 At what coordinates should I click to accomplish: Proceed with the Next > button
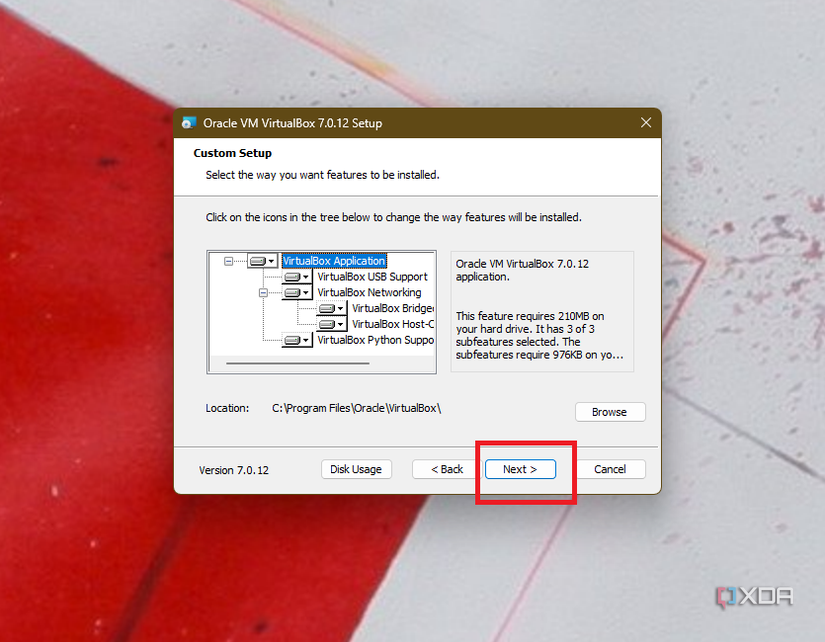pyautogui.click(x=520, y=469)
